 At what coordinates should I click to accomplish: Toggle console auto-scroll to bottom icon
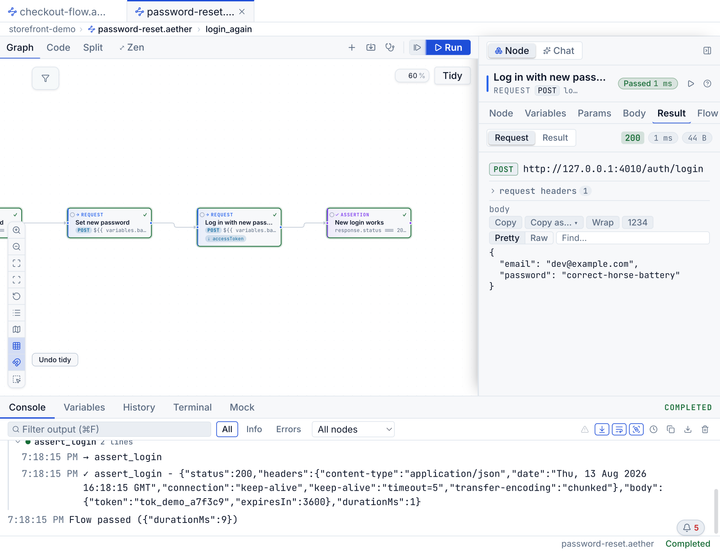coord(602,429)
